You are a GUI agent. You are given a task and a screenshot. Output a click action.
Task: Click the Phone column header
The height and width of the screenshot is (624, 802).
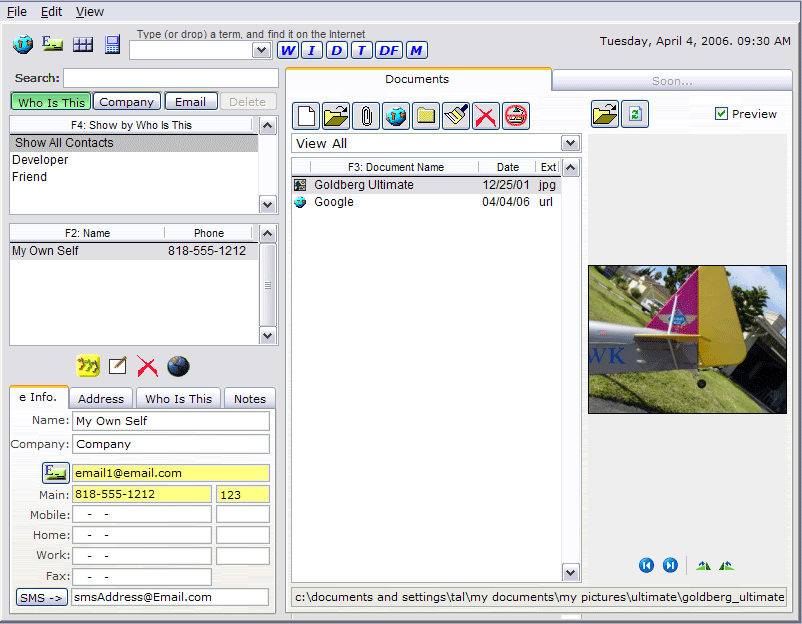point(209,233)
